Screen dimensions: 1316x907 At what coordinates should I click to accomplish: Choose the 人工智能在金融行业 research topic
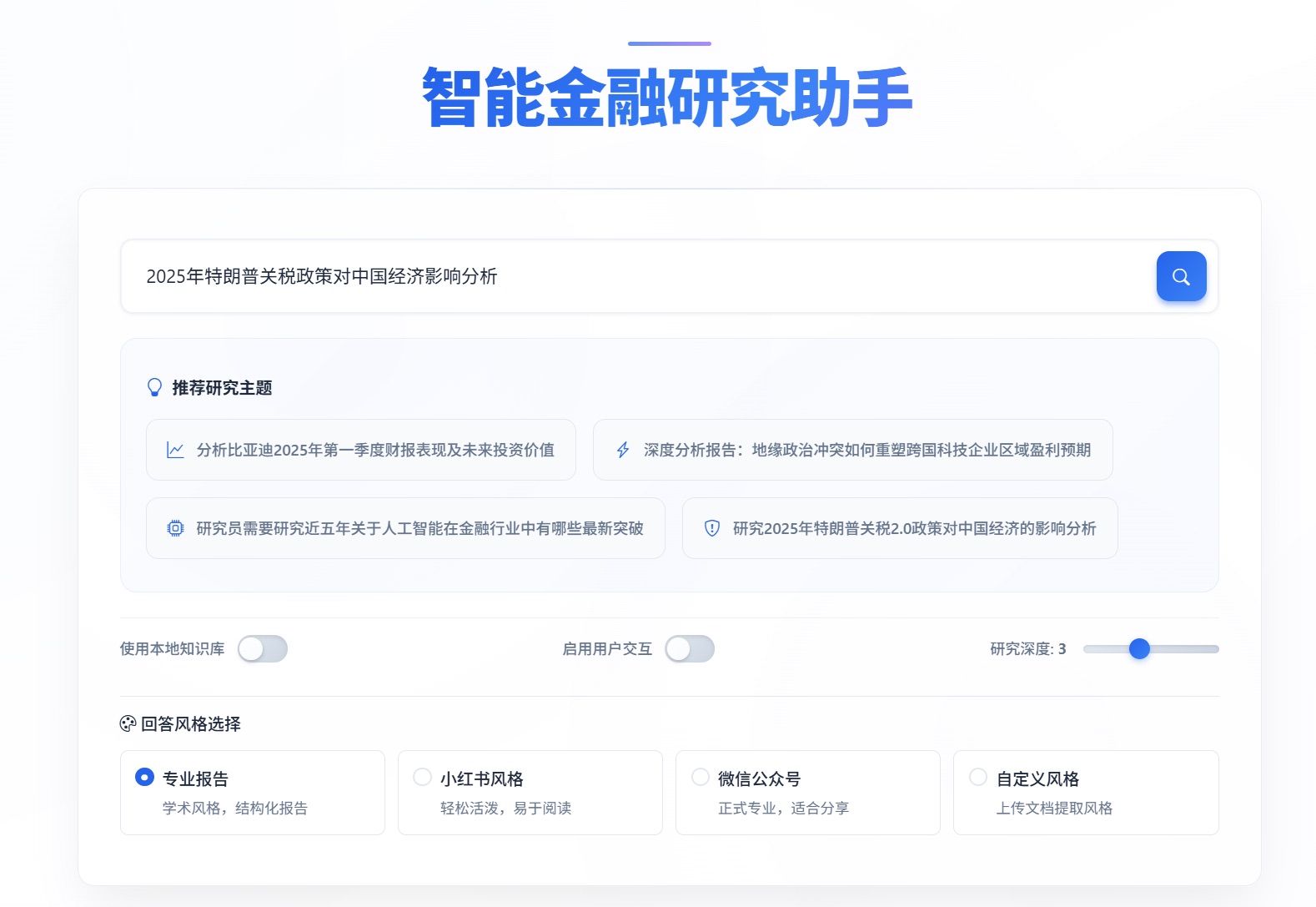(419, 528)
